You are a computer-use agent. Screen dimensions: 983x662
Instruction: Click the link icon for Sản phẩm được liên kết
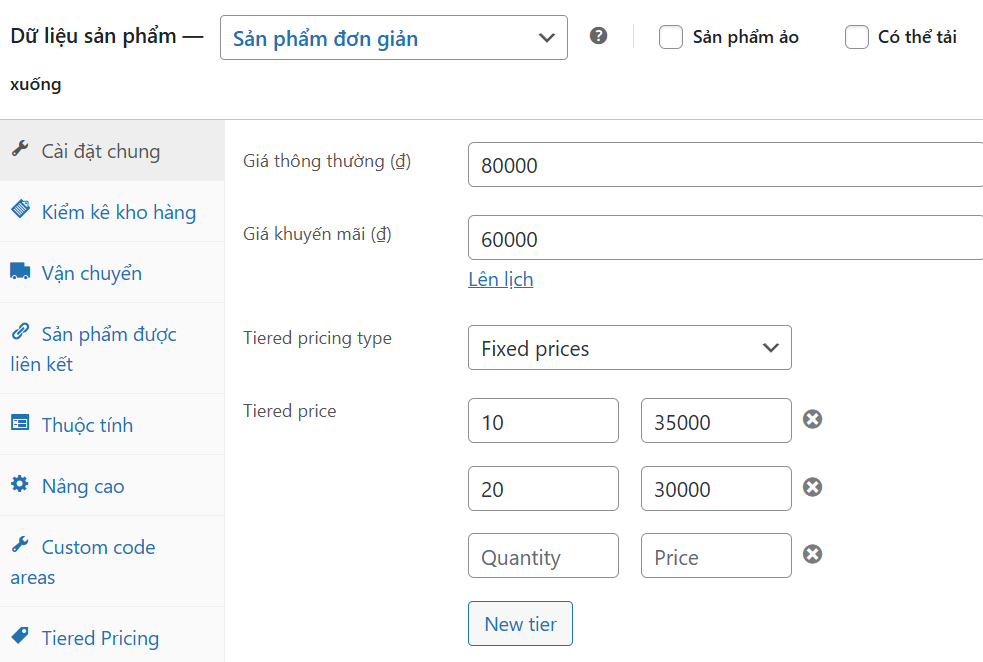19,333
